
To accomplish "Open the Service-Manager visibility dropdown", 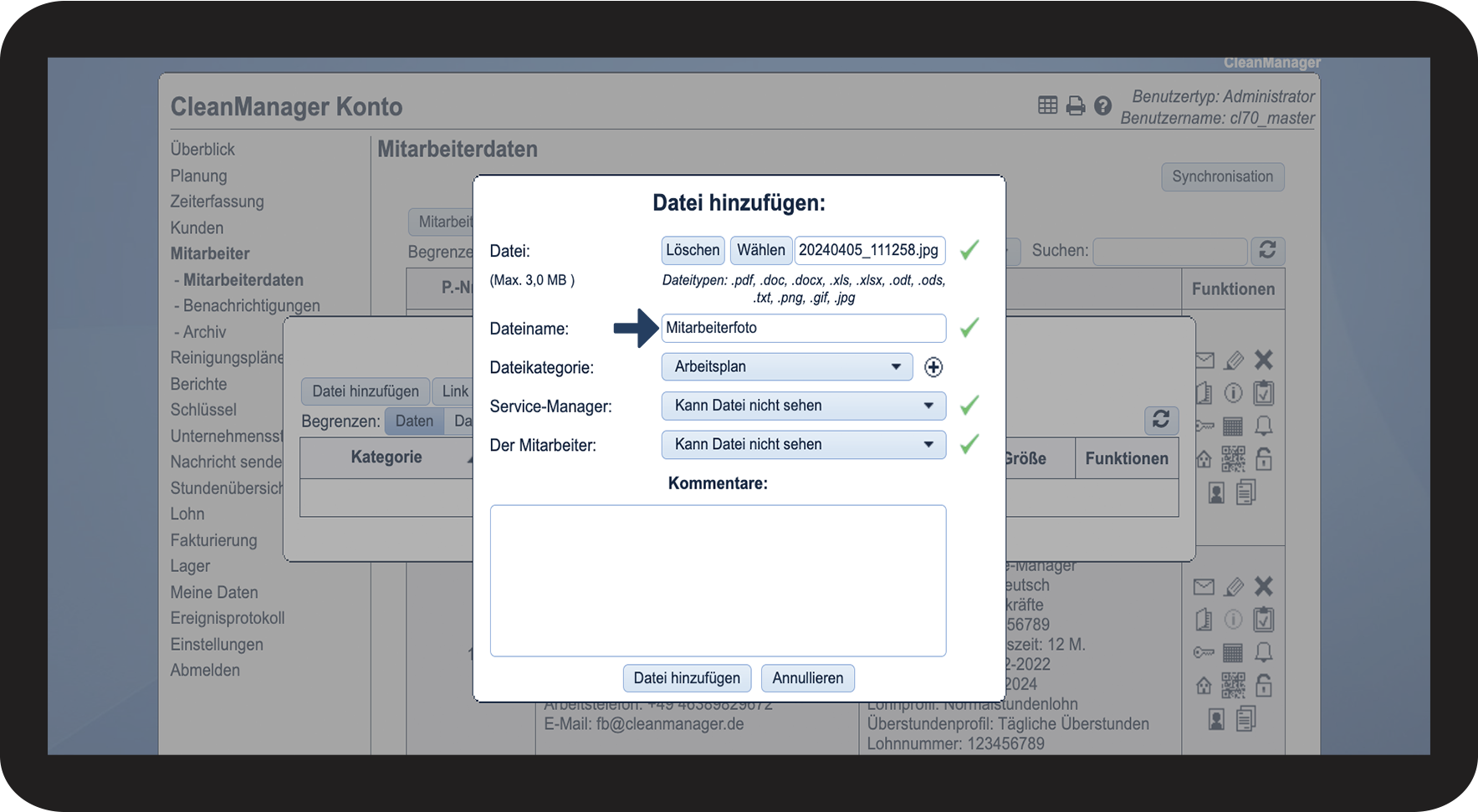I will (x=804, y=406).
